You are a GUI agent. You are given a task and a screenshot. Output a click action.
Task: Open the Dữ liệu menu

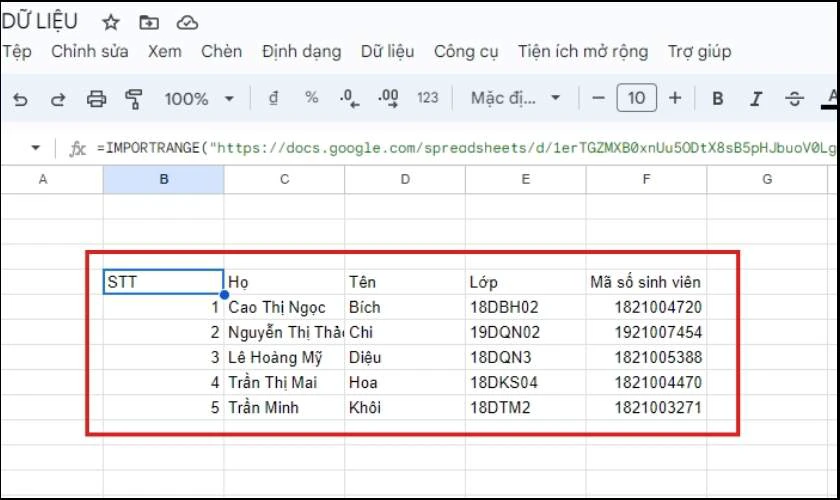(x=387, y=51)
